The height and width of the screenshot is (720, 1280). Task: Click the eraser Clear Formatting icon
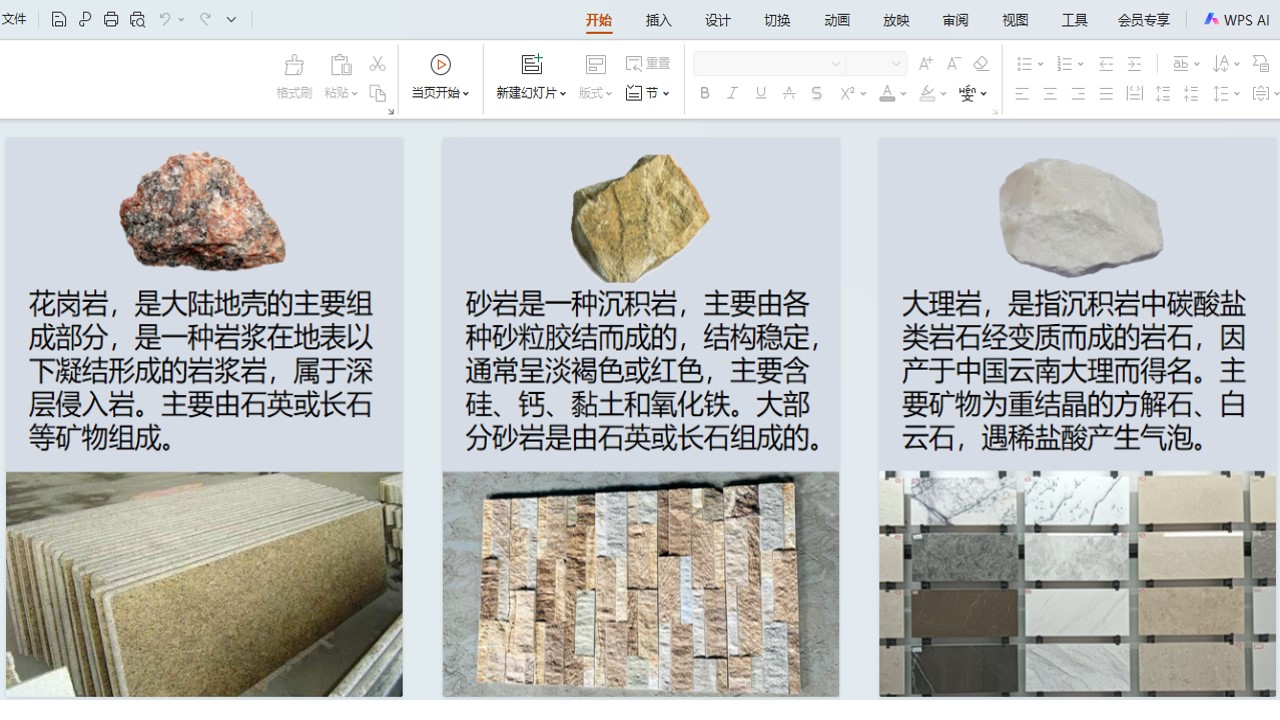click(x=981, y=64)
